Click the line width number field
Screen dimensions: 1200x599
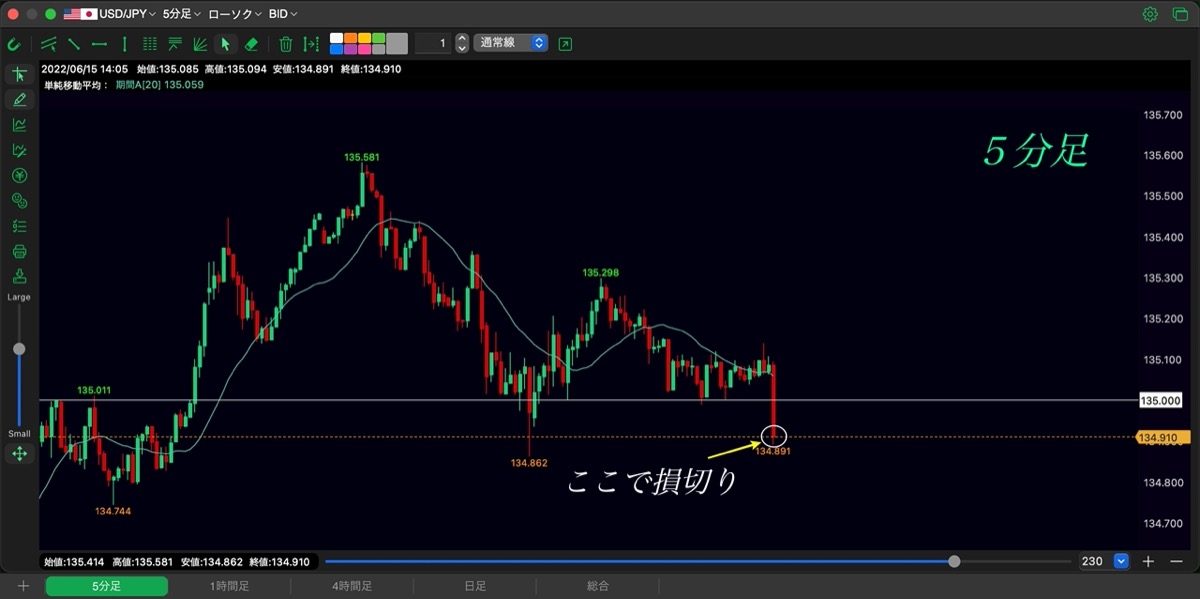[432, 44]
